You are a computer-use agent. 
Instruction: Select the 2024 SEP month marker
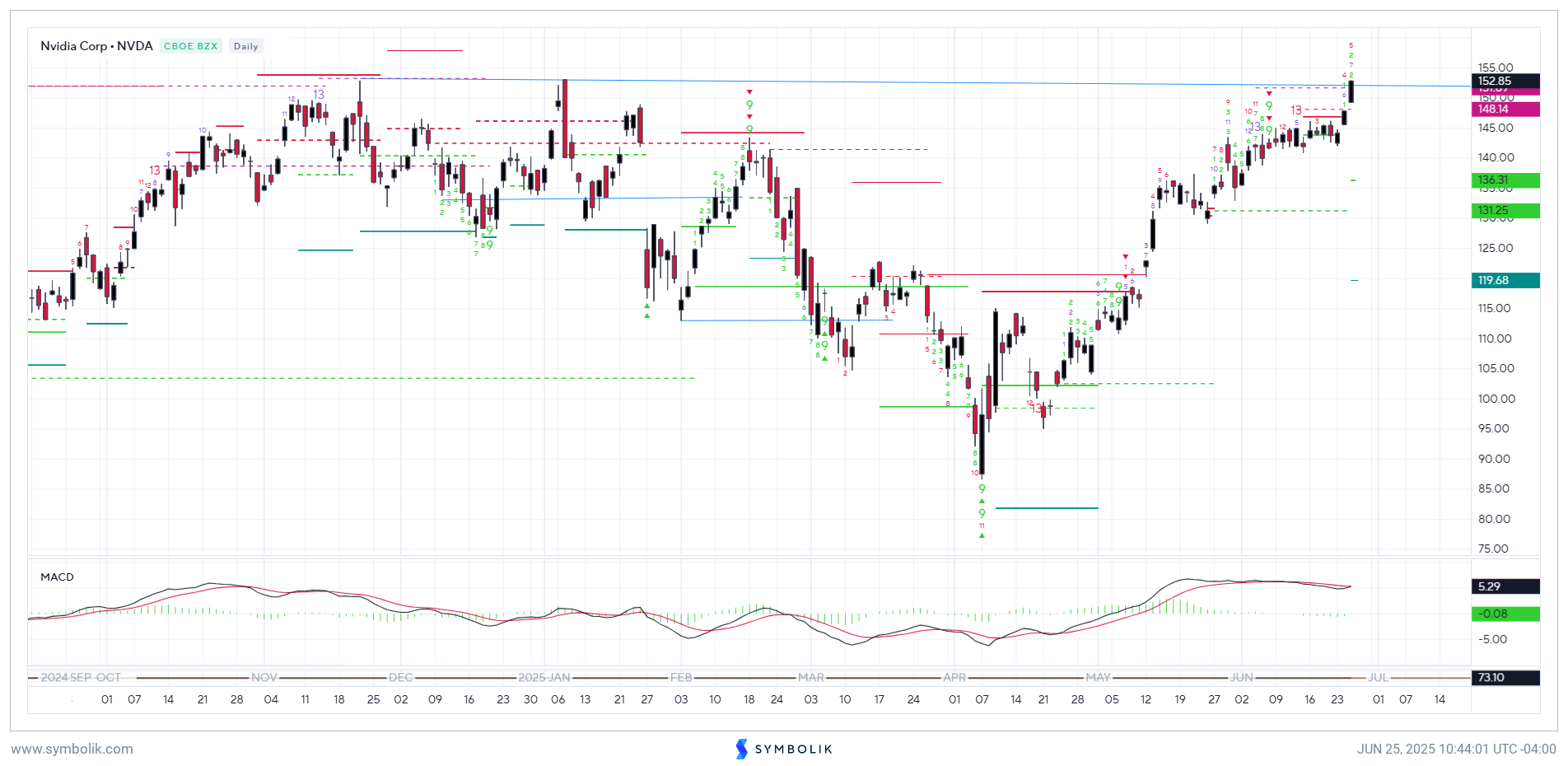click(66, 677)
